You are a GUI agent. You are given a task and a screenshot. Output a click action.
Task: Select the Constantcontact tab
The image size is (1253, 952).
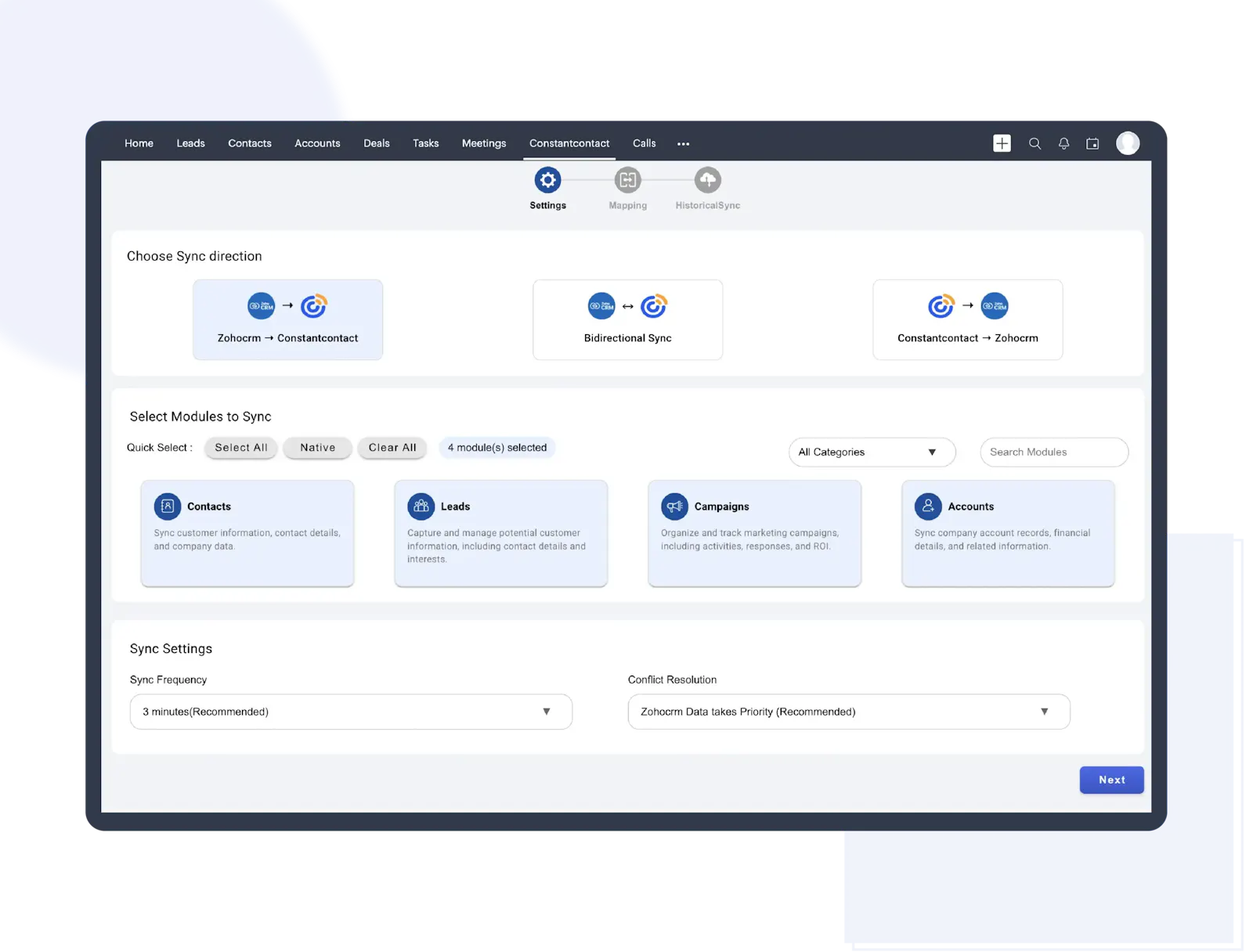pos(569,143)
